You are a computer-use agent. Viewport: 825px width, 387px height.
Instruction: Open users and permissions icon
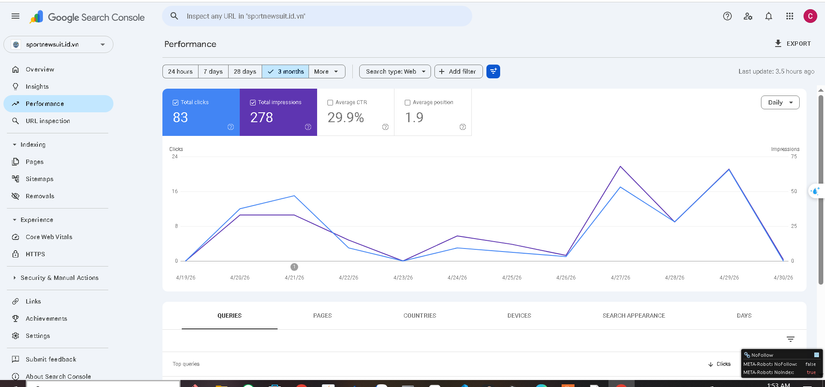tap(748, 16)
